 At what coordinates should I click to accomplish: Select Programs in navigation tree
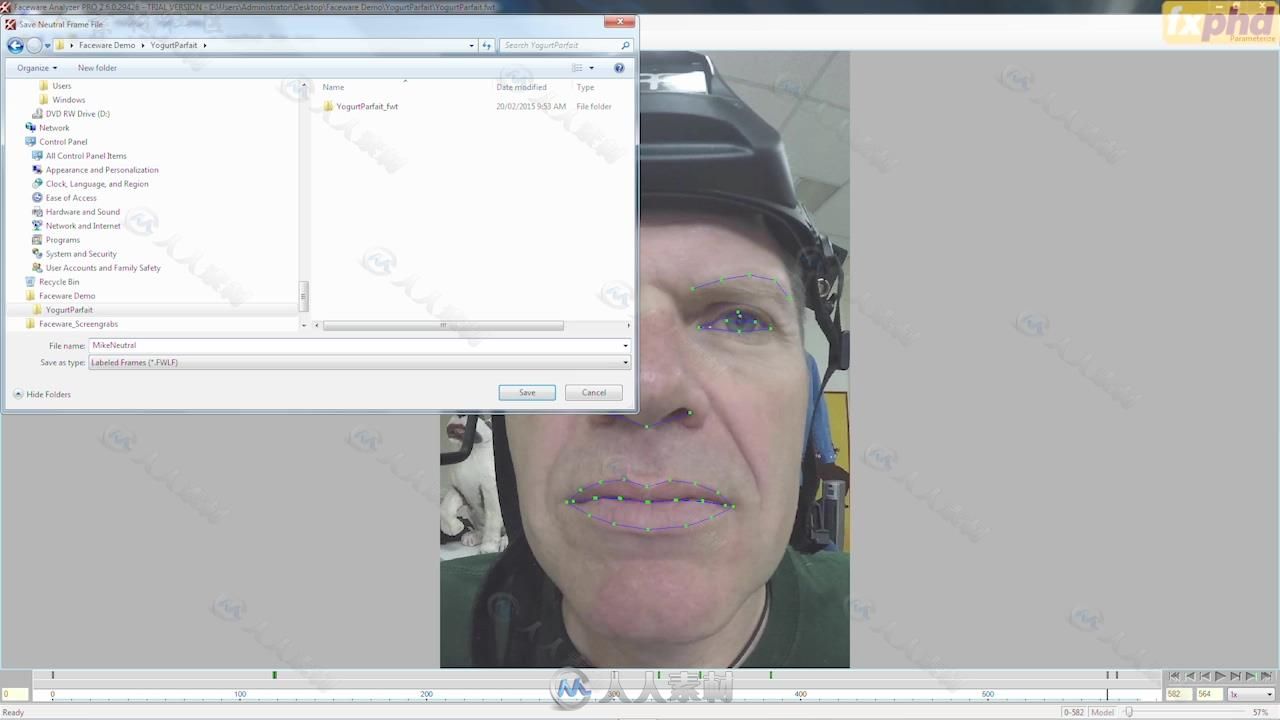(x=63, y=240)
